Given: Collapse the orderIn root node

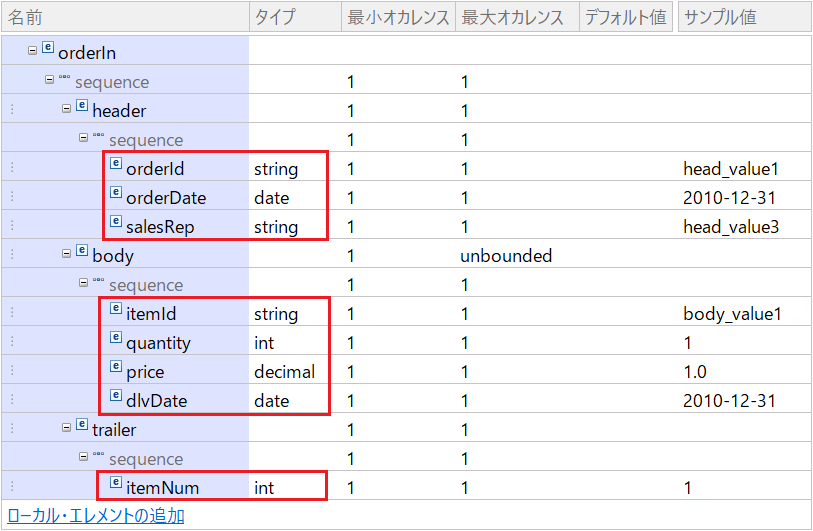Looking at the screenshot, I should pos(32,51).
